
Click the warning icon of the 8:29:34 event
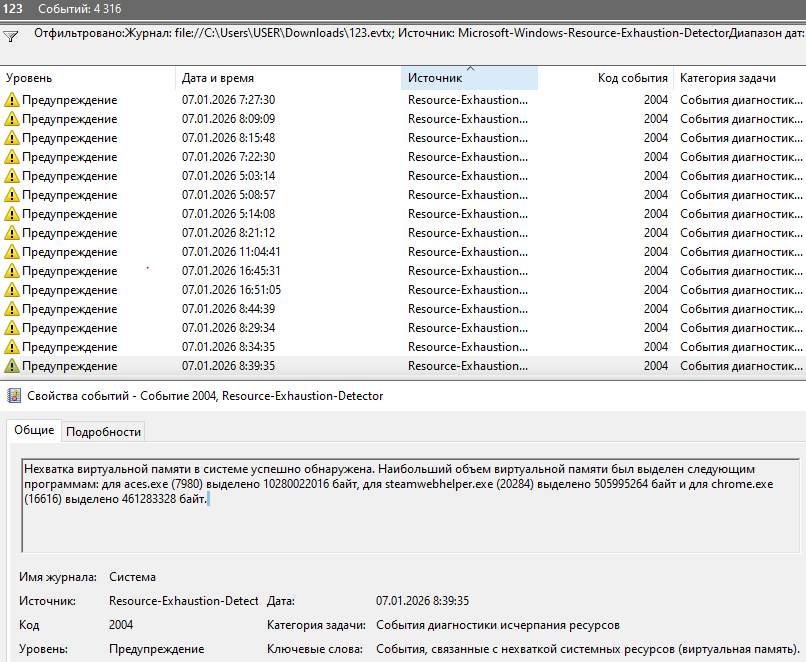click(x=11, y=328)
